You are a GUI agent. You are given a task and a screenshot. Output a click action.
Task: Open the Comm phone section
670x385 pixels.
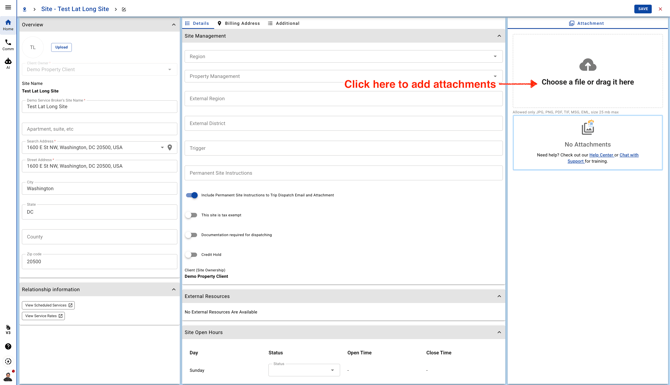[x=8, y=44]
